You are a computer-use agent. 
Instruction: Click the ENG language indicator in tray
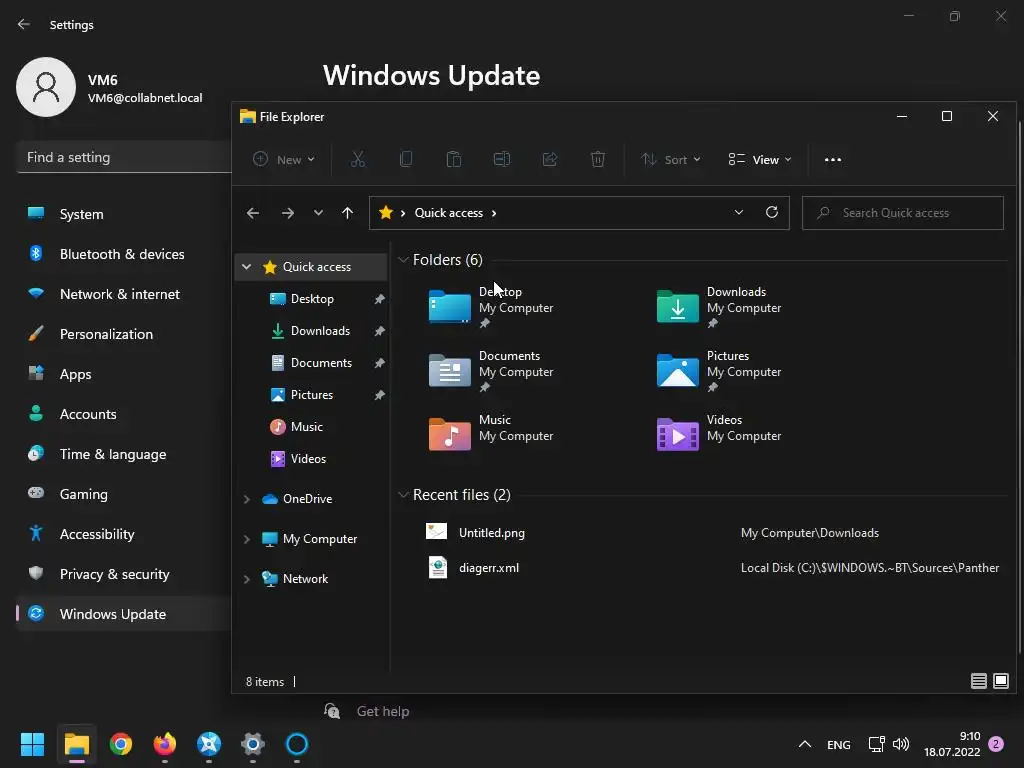(839, 744)
